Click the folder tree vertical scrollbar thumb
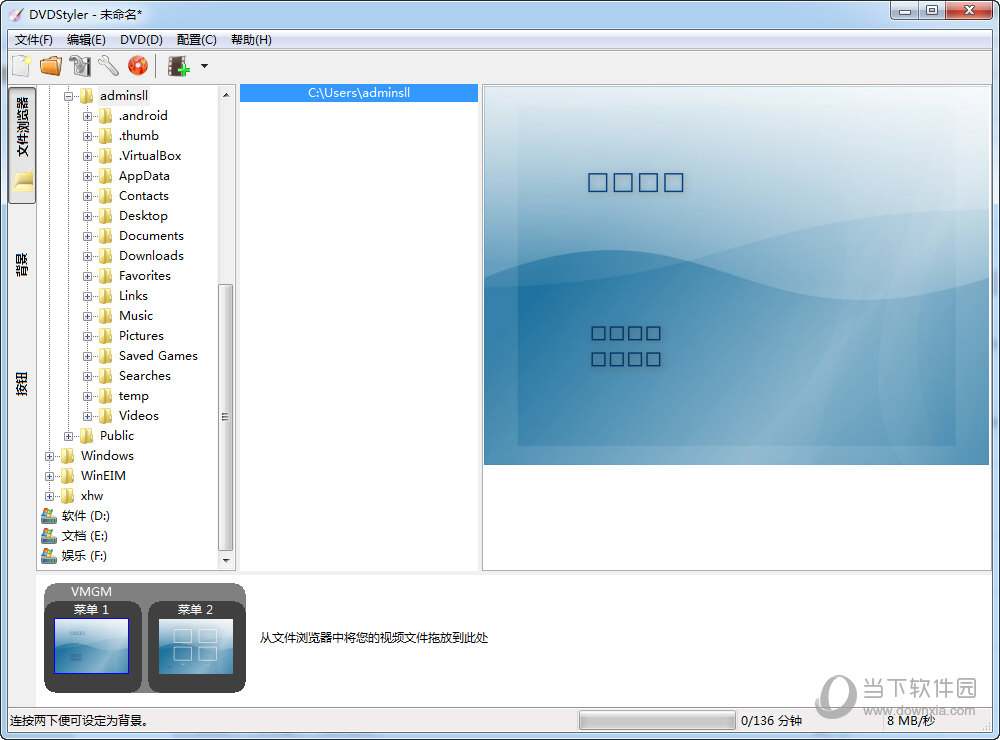Image resolution: width=1000 pixels, height=740 pixels. tap(226, 417)
